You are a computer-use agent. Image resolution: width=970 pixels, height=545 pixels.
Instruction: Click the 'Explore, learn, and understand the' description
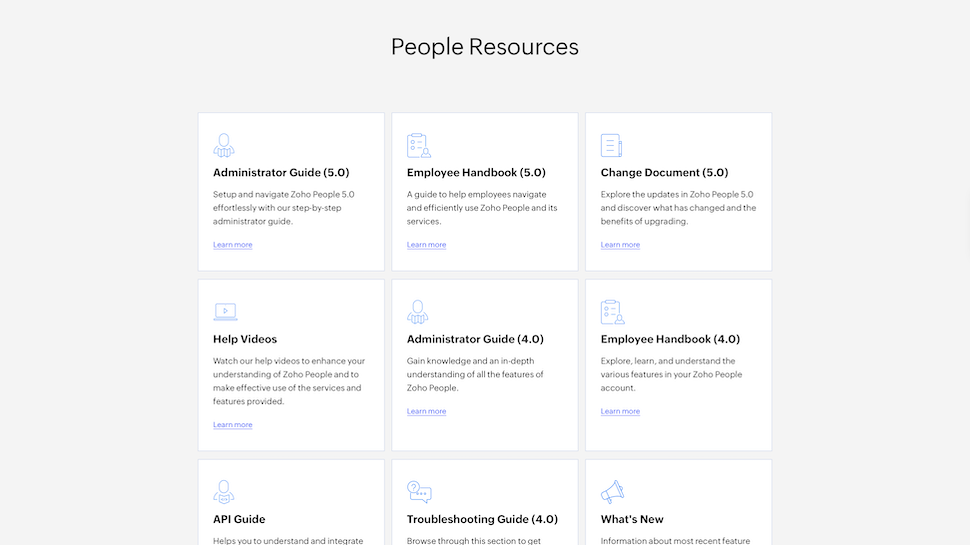pos(671,374)
